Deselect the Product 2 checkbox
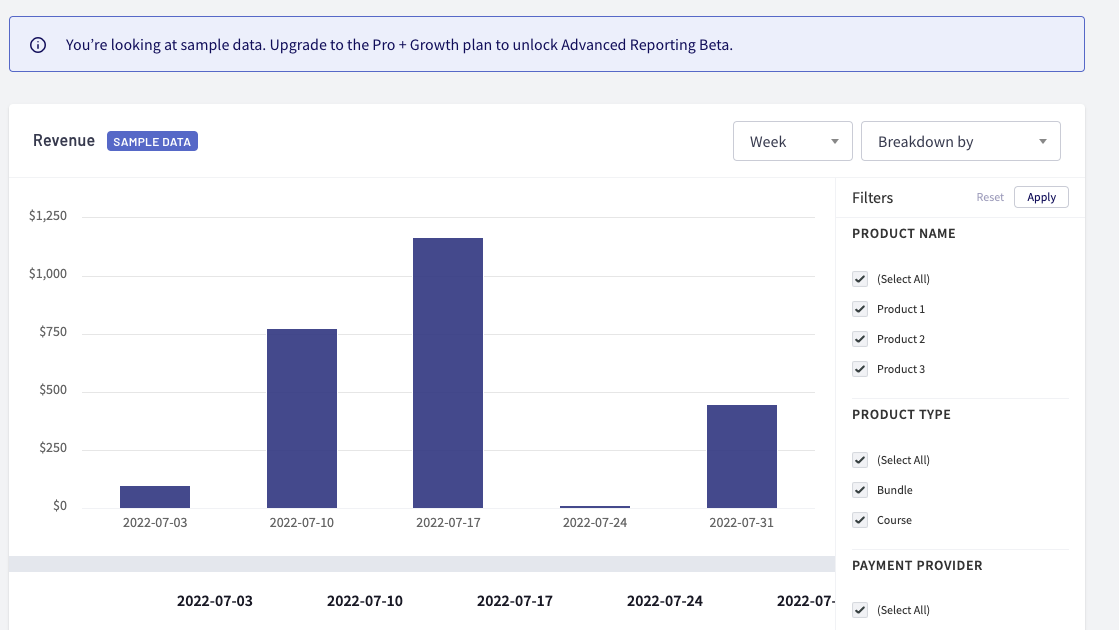Image resolution: width=1119 pixels, height=630 pixels. point(860,339)
